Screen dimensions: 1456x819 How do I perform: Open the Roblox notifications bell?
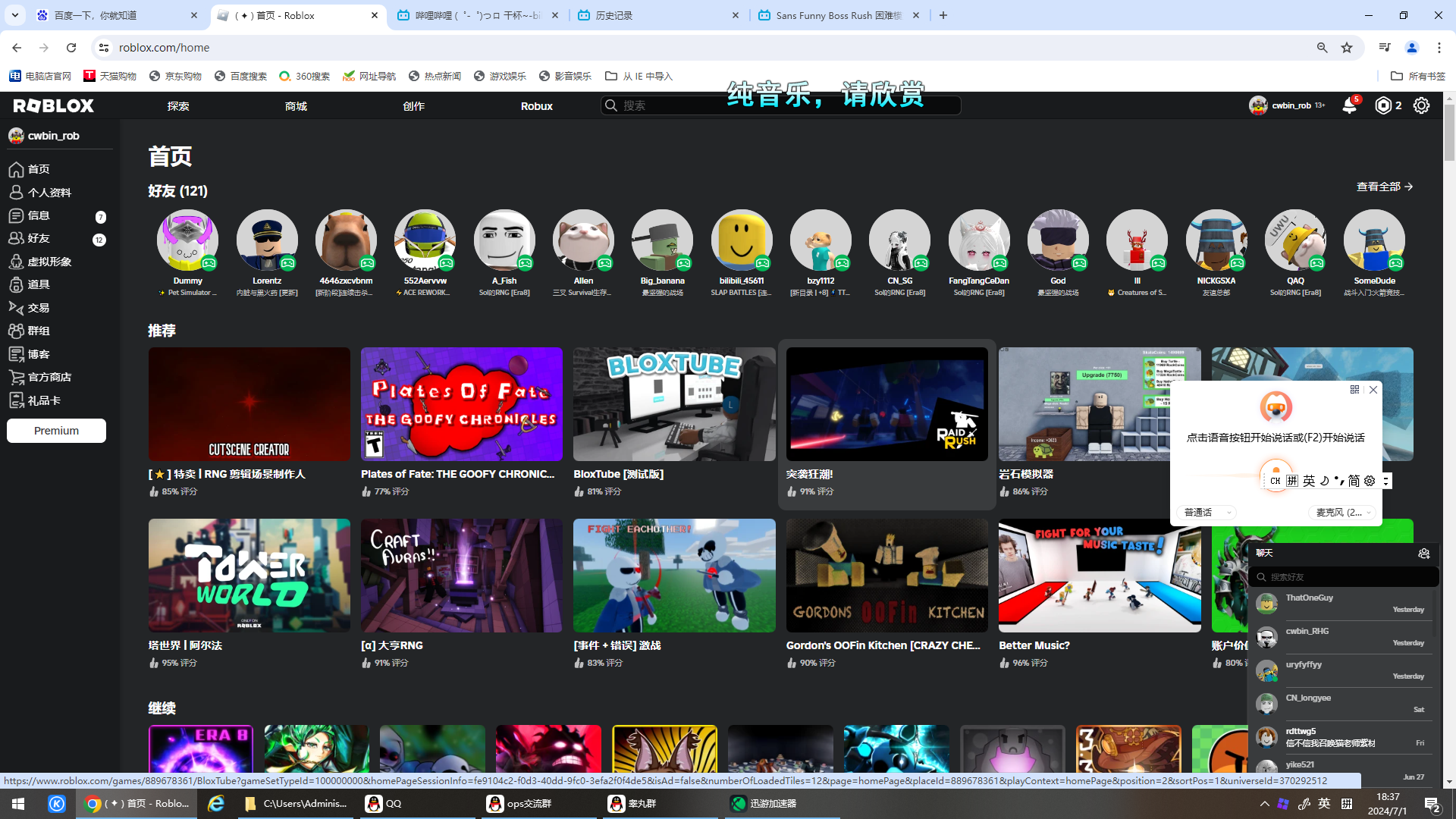click(x=1349, y=105)
